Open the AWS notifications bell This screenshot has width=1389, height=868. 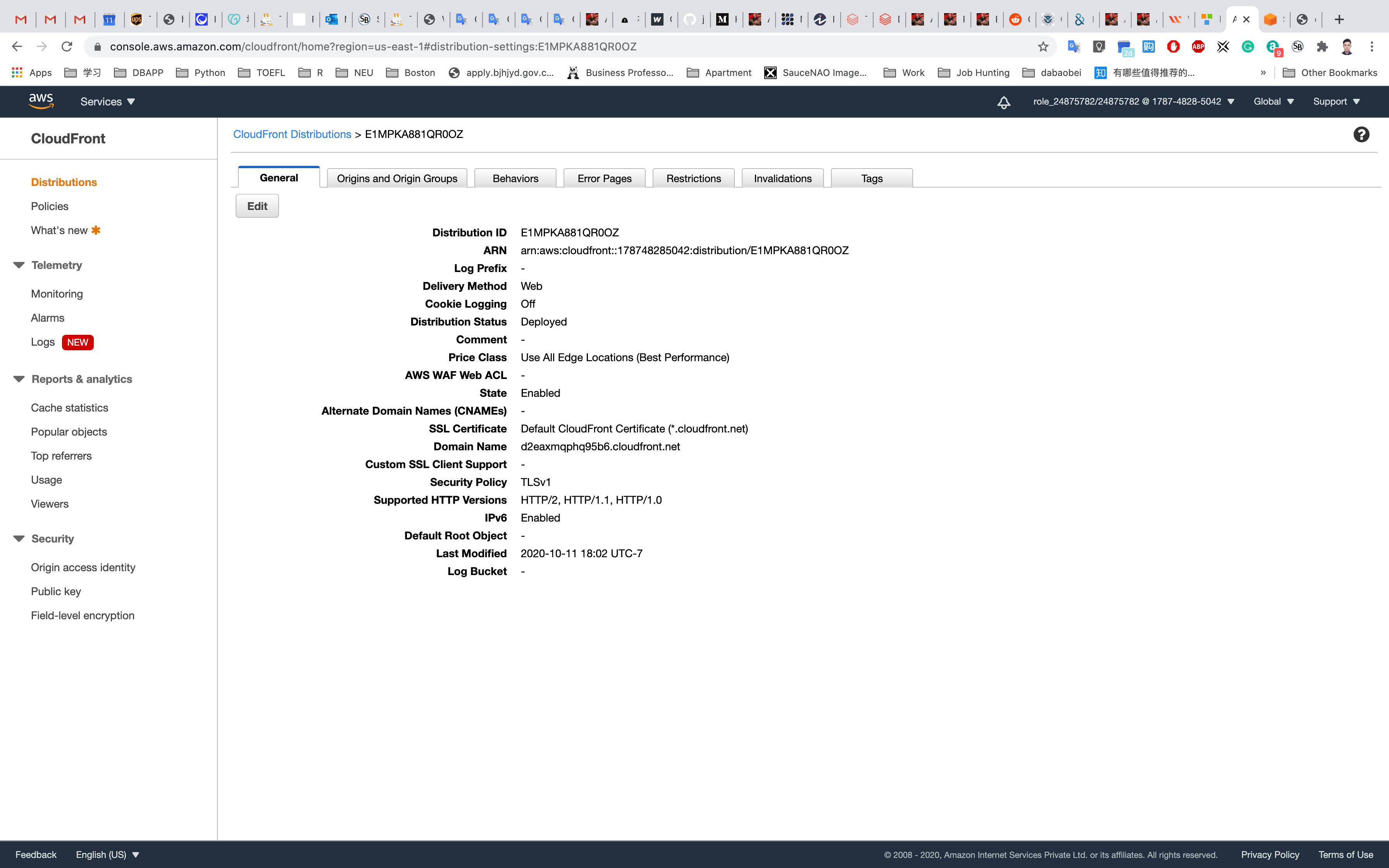(x=1003, y=102)
